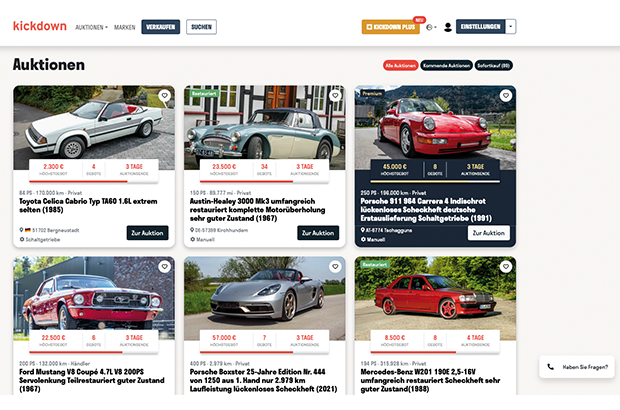The width and height of the screenshot is (620, 410).
Task: Select the Kommende Auktionen filter tab
Action: pyautogui.click(x=446, y=66)
